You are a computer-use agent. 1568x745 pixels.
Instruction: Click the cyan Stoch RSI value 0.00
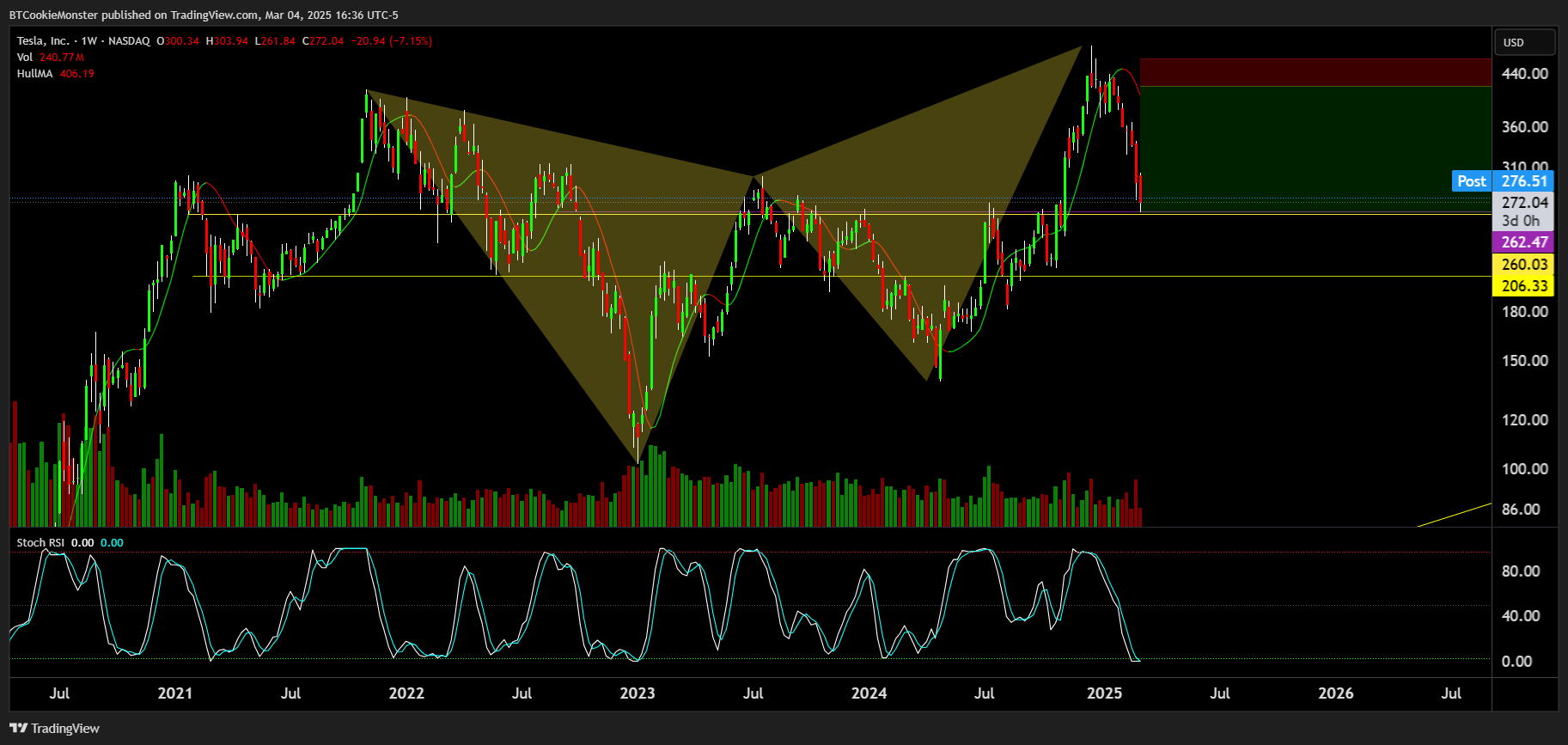[x=112, y=542]
